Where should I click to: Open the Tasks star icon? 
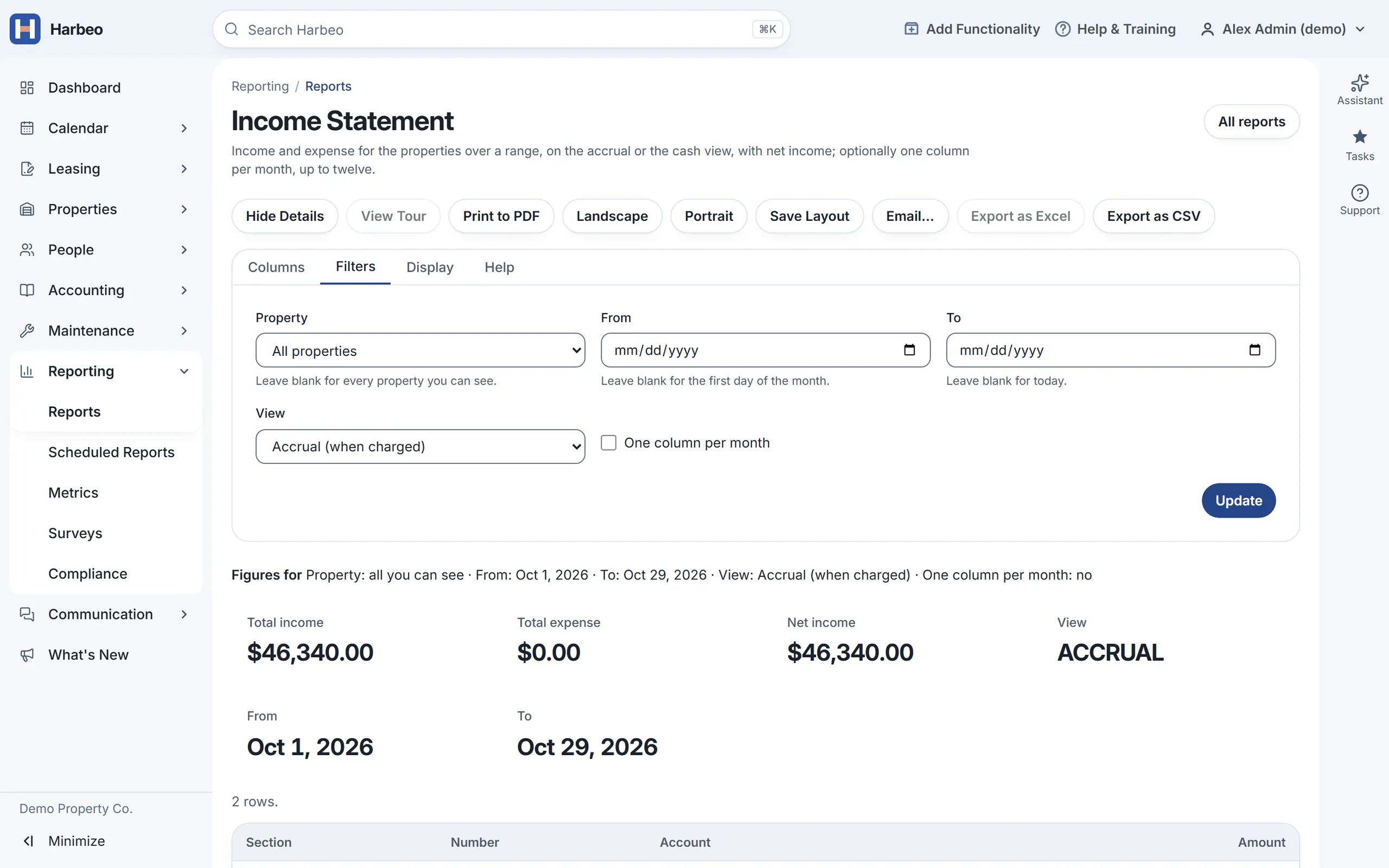pyautogui.click(x=1360, y=137)
